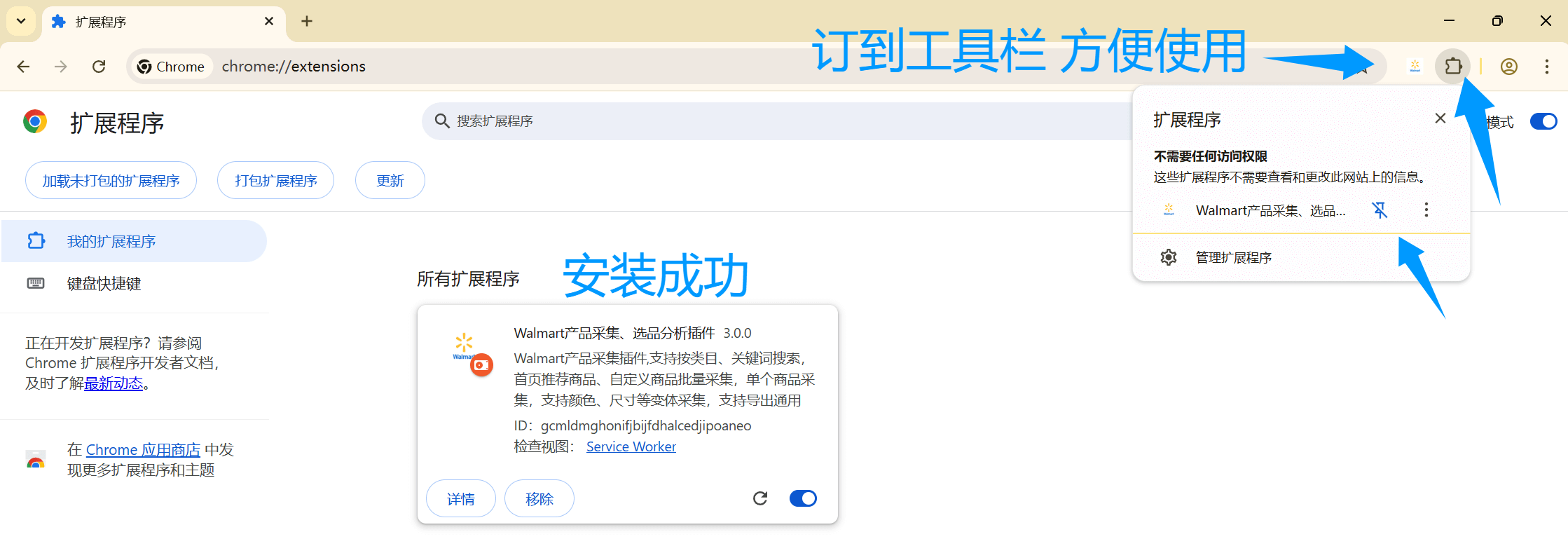This screenshot has width=1568, height=546.
Task: Click the browser forward arrow
Action: point(61,67)
